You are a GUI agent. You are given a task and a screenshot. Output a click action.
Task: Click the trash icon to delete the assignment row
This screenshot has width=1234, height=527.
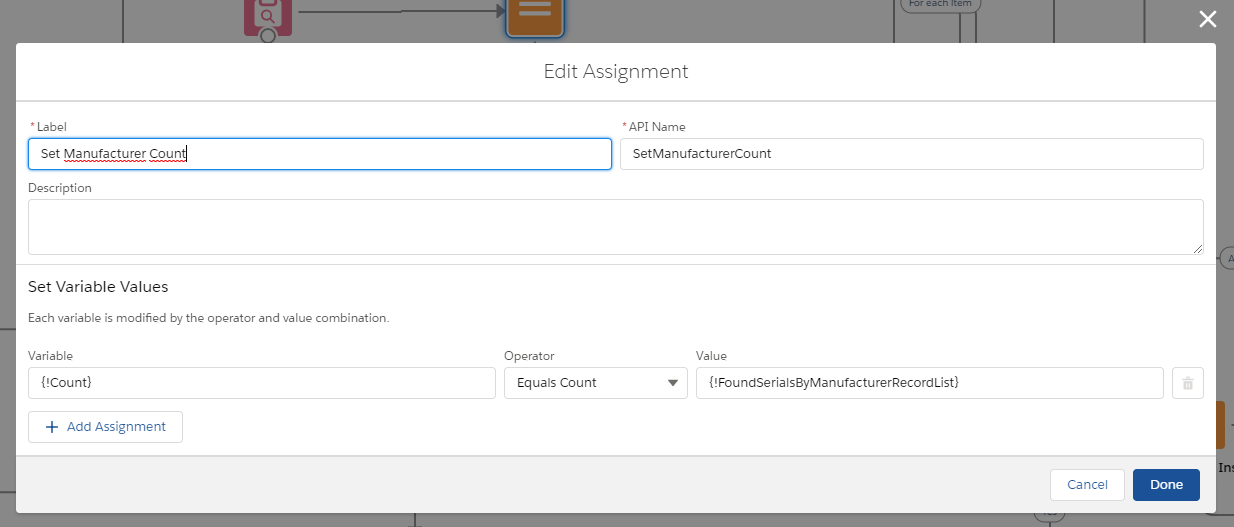coord(1187,383)
